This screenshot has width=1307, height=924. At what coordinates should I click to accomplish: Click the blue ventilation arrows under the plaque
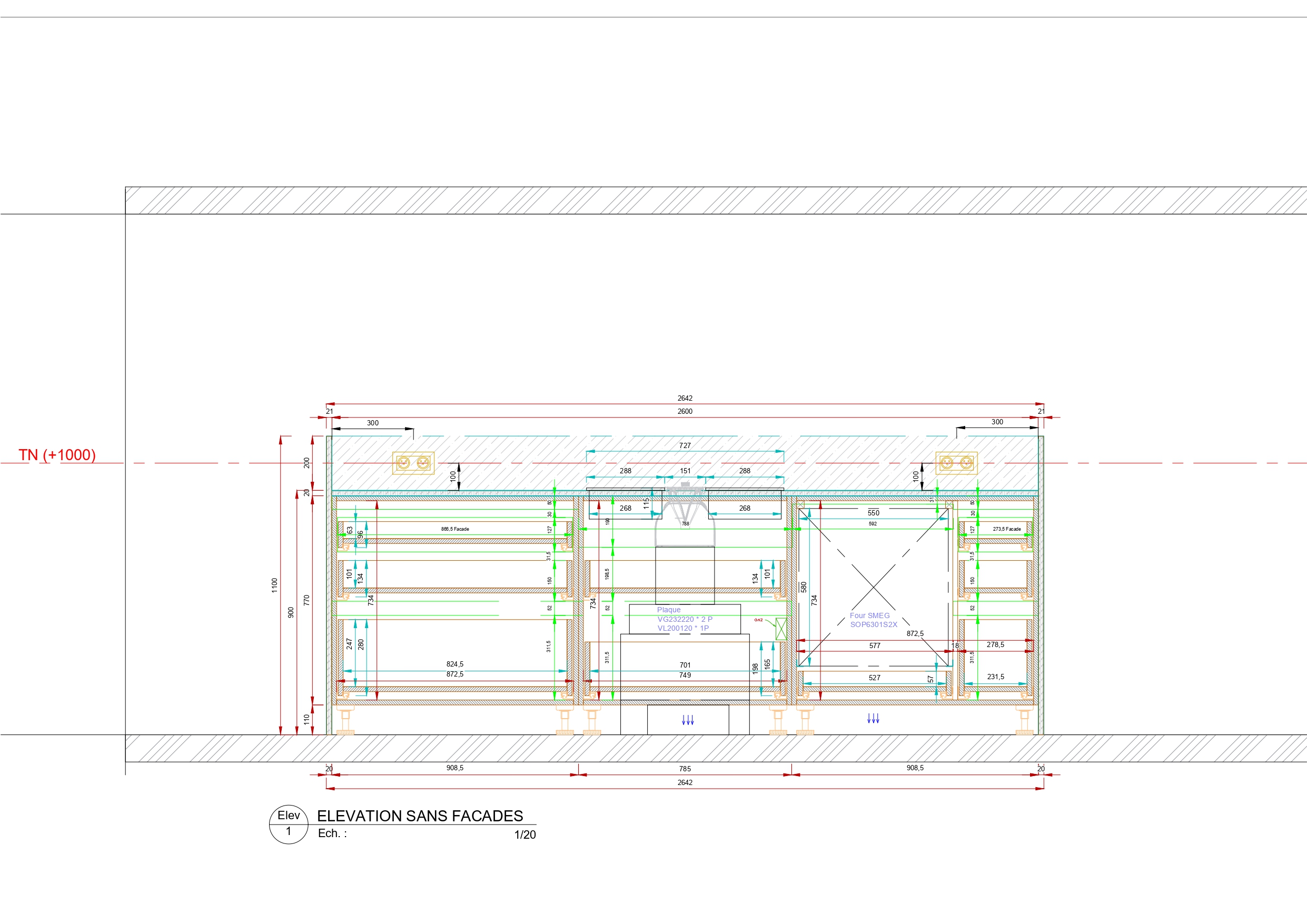click(x=688, y=720)
